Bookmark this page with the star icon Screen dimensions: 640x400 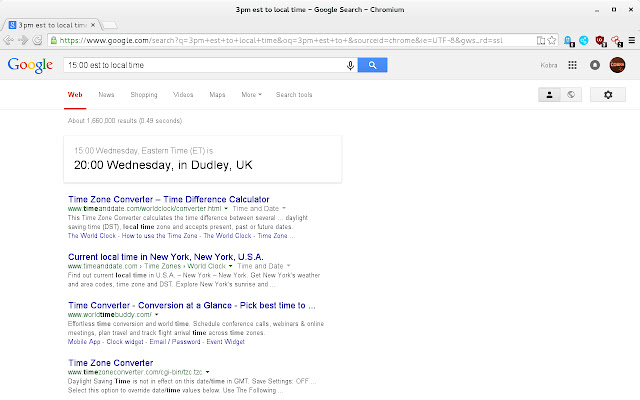(552, 40)
